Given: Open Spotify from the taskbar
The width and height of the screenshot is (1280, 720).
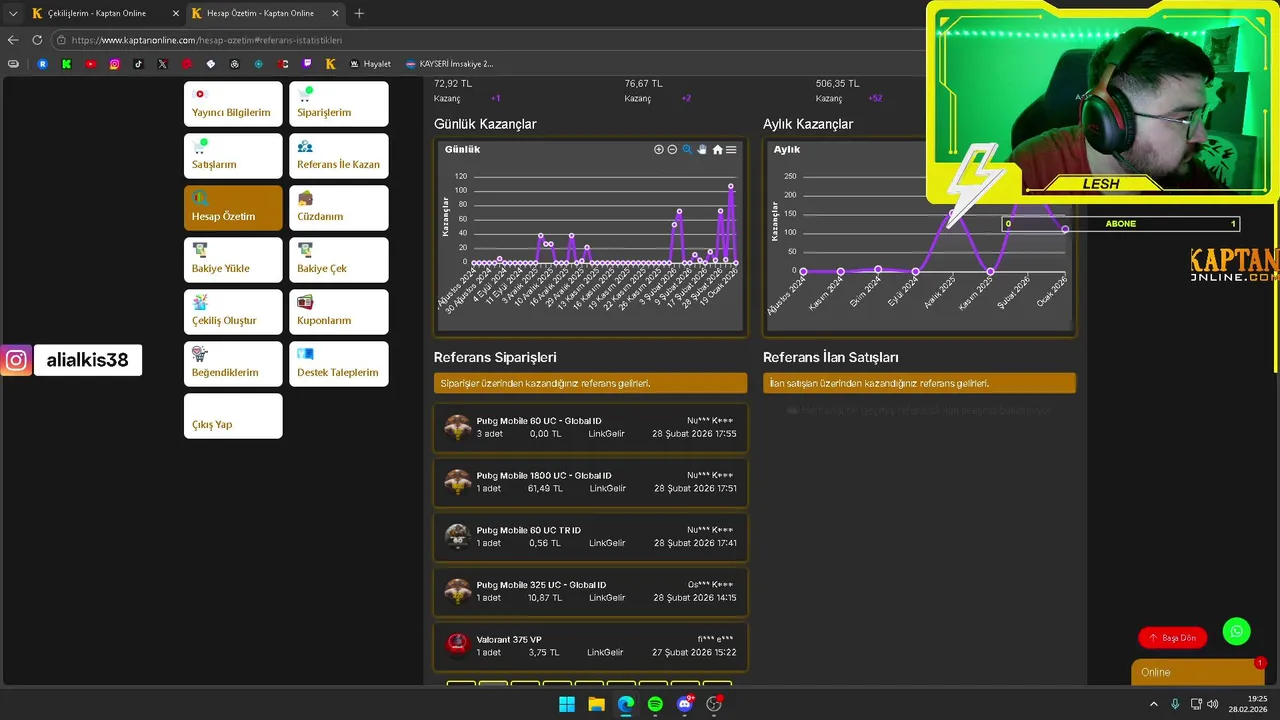Looking at the screenshot, I should click(x=655, y=704).
